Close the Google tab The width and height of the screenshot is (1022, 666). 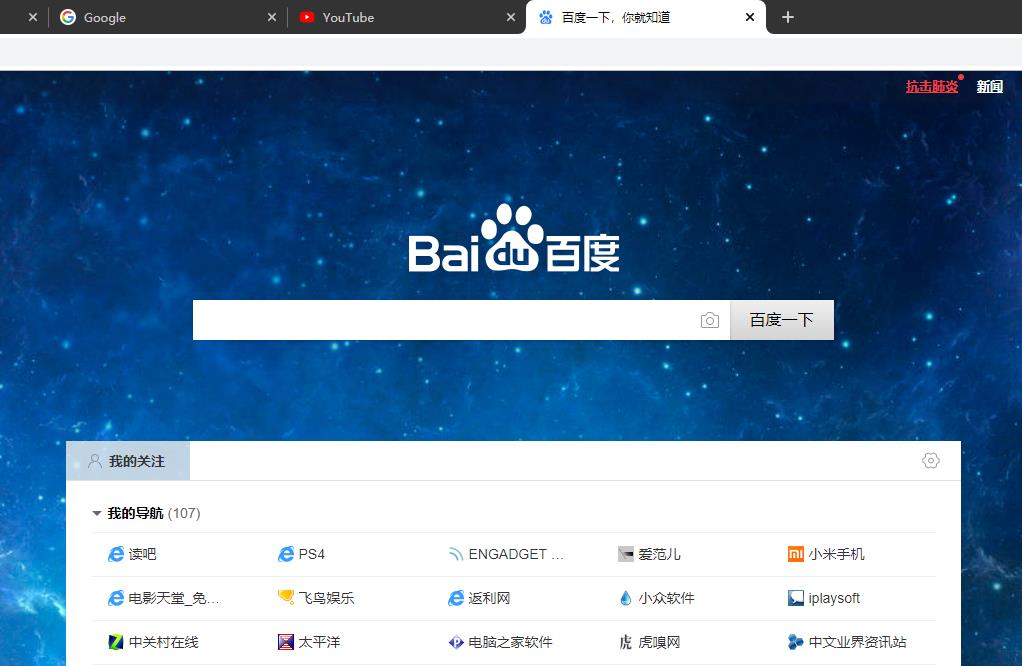pos(272,17)
